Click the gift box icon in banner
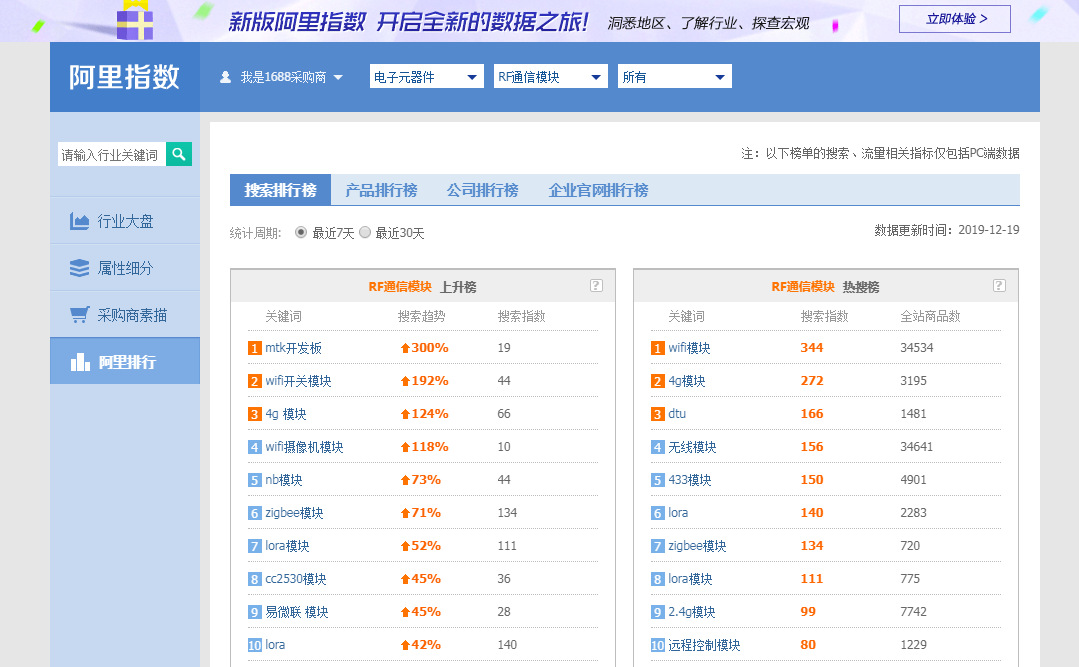This screenshot has width=1079, height=667. point(135,21)
